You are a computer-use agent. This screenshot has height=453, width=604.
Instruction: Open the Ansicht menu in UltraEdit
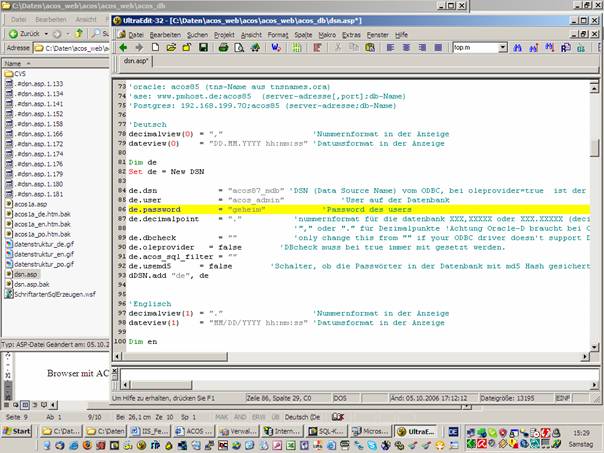(251, 35)
